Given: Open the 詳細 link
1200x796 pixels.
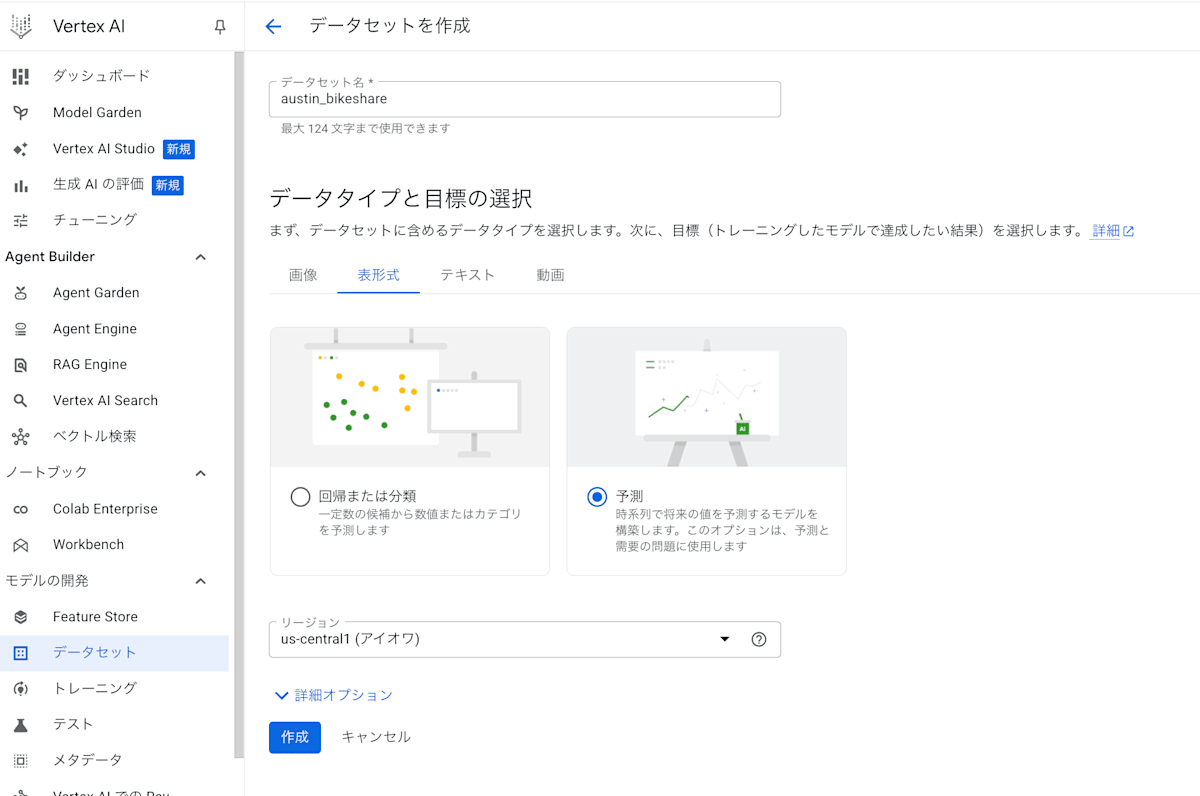Looking at the screenshot, I should (1106, 231).
